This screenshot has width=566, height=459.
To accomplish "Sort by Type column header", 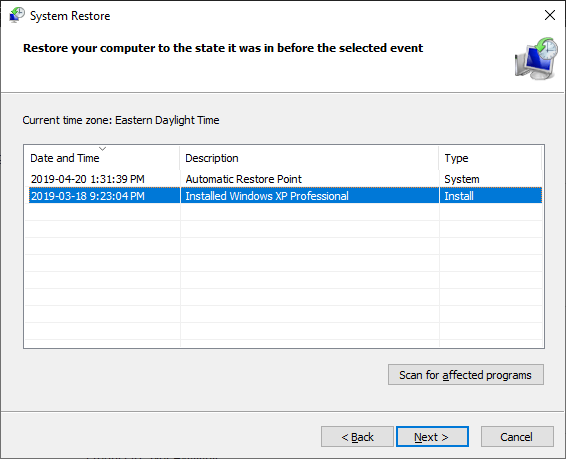I will click(x=491, y=158).
